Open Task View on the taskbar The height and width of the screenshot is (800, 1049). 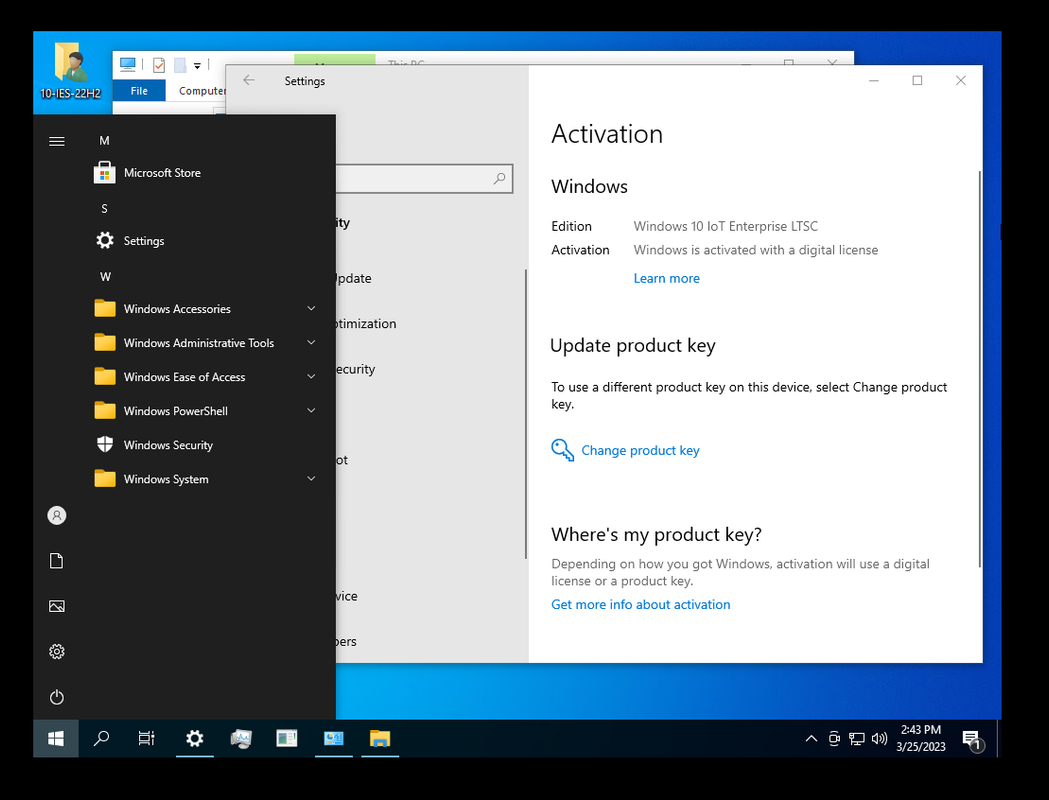147,738
